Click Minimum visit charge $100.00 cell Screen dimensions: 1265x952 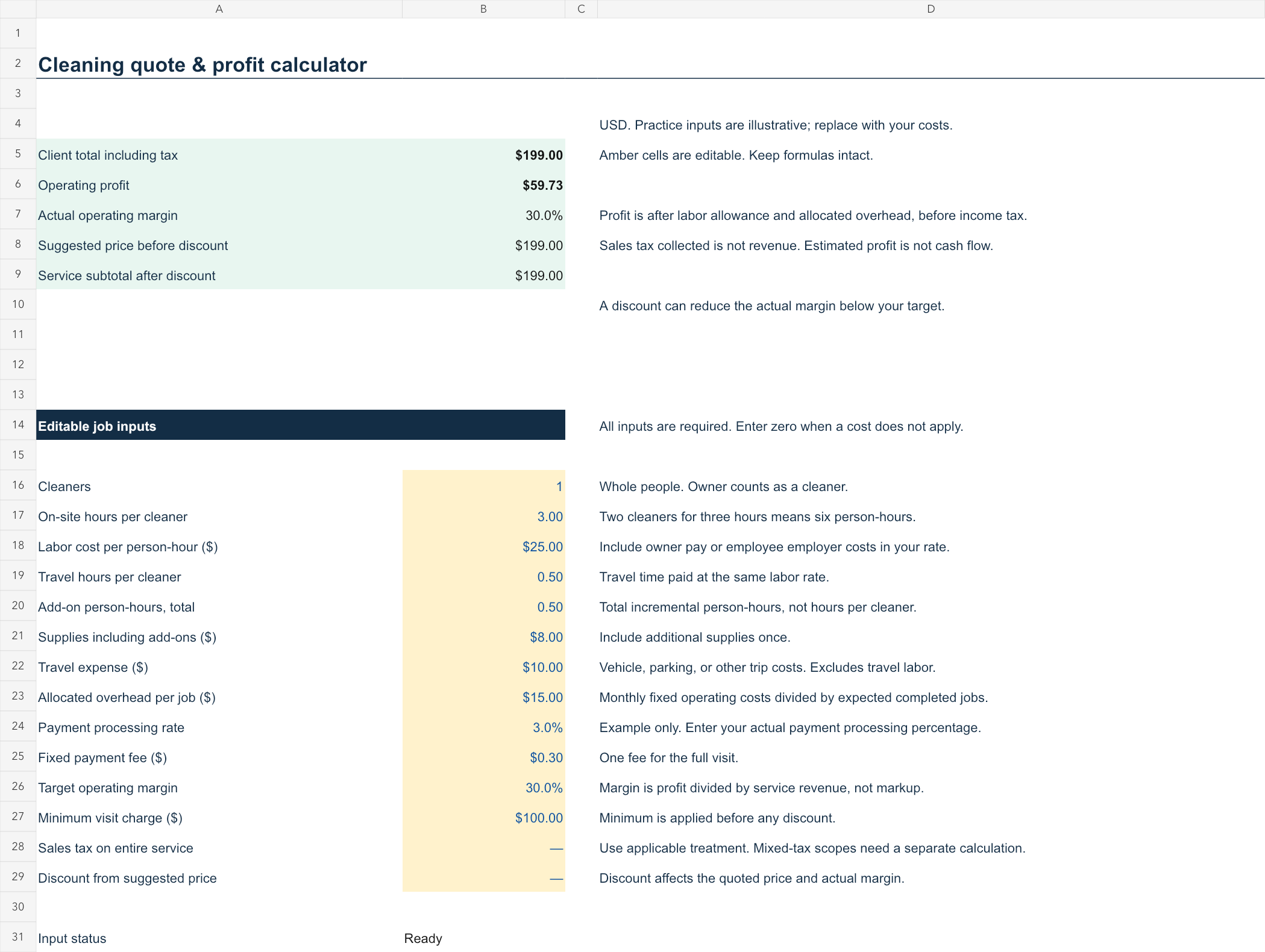coord(483,817)
